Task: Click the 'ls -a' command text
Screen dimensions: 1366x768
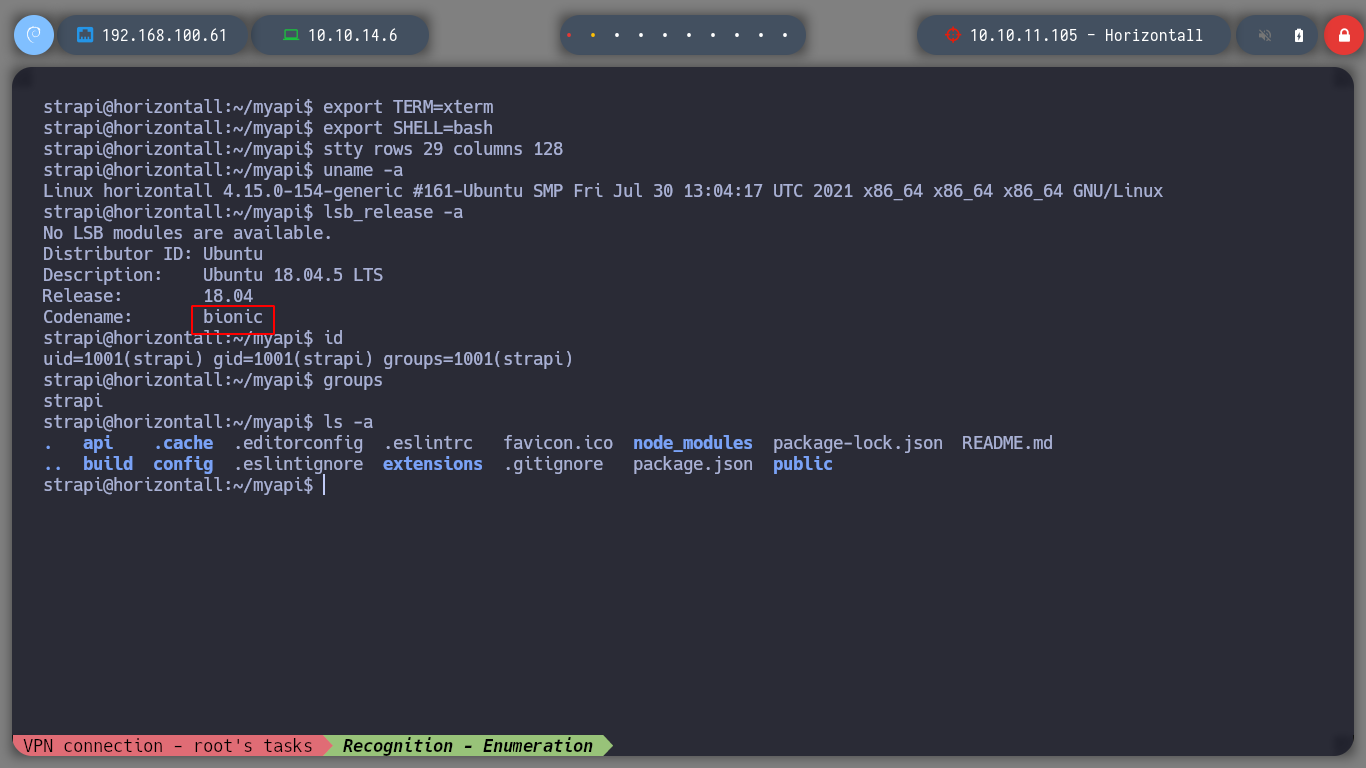Action: pyautogui.click(x=348, y=422)
